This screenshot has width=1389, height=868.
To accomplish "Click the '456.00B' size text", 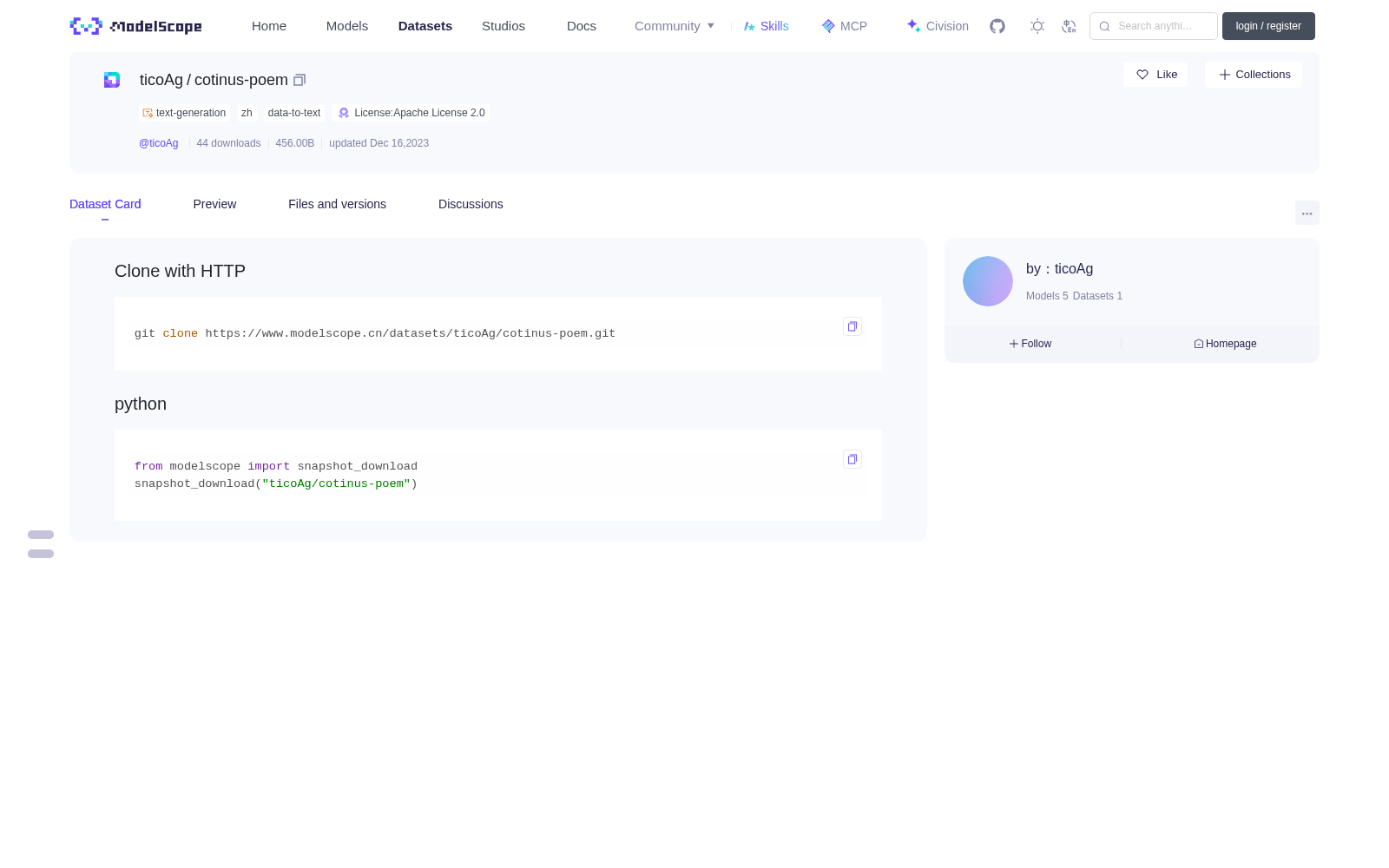I will (295, 143).
